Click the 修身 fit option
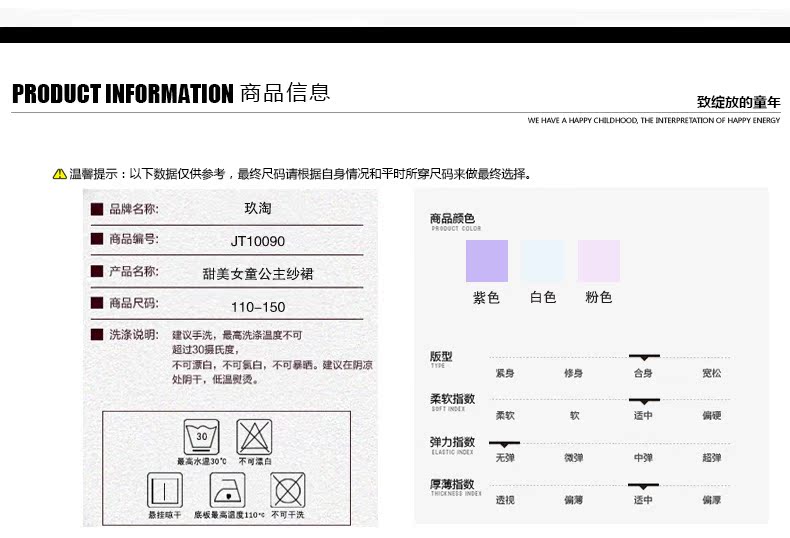This screenshot has width=790, height=538. pyautogui.click(x=574, y=373)
